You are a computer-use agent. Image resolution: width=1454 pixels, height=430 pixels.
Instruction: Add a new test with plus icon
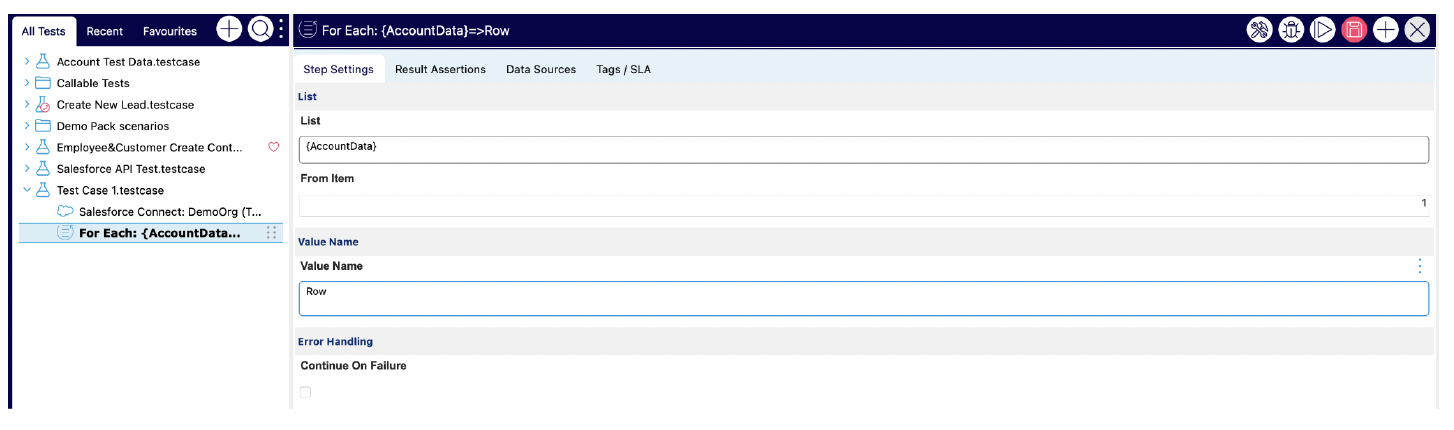(x=229, y=30)
